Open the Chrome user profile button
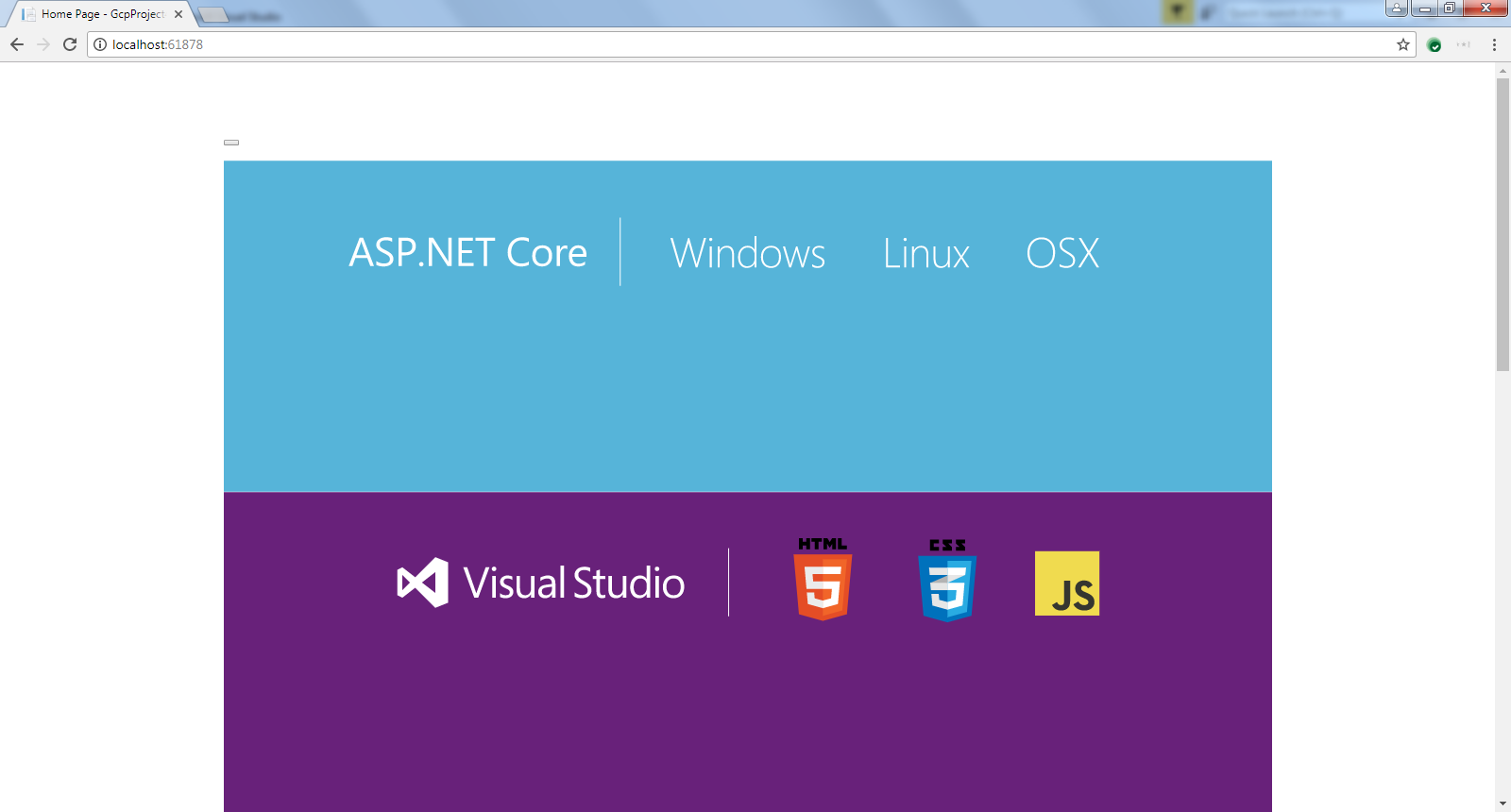 (x=1397, y=8)
